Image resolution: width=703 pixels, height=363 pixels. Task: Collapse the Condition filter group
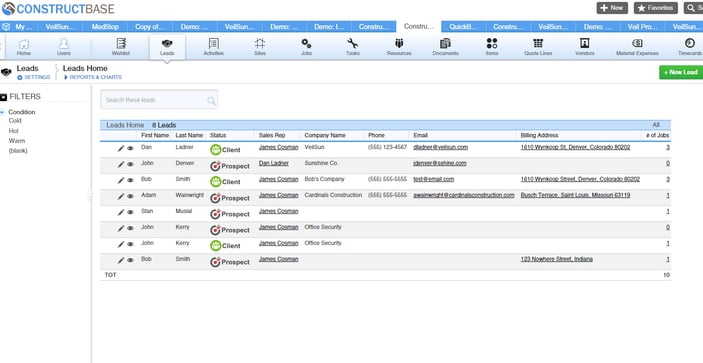click(x=3, y=112)
